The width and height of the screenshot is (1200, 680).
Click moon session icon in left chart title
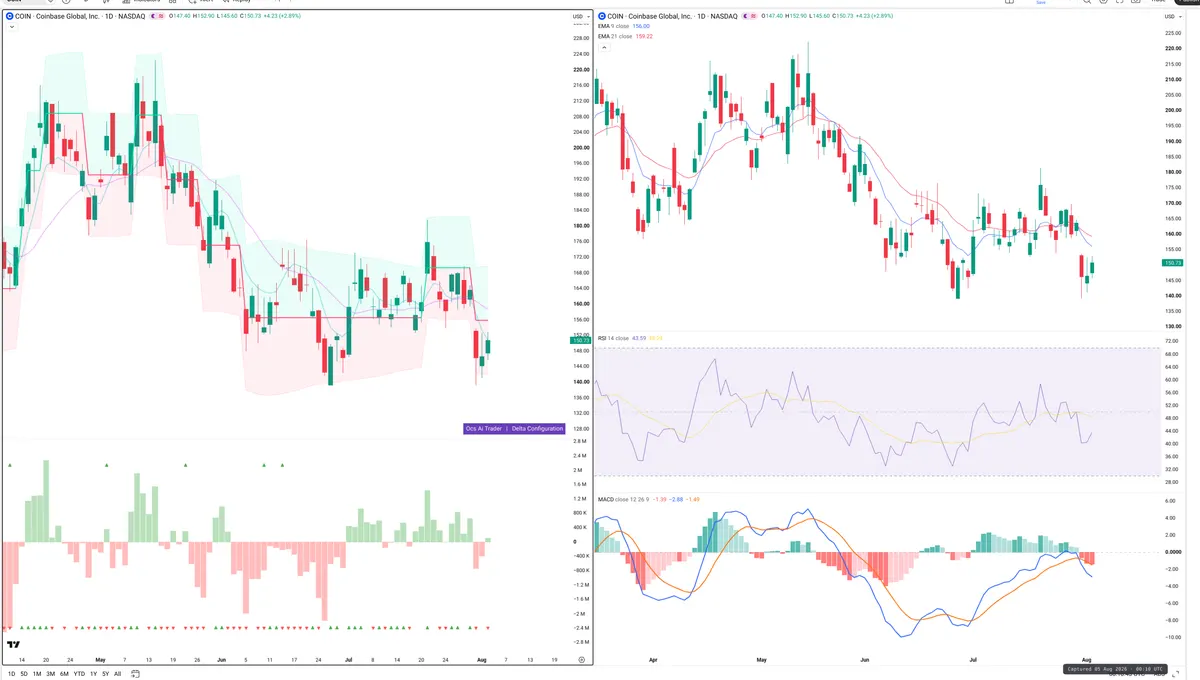[x=153, y=16]
